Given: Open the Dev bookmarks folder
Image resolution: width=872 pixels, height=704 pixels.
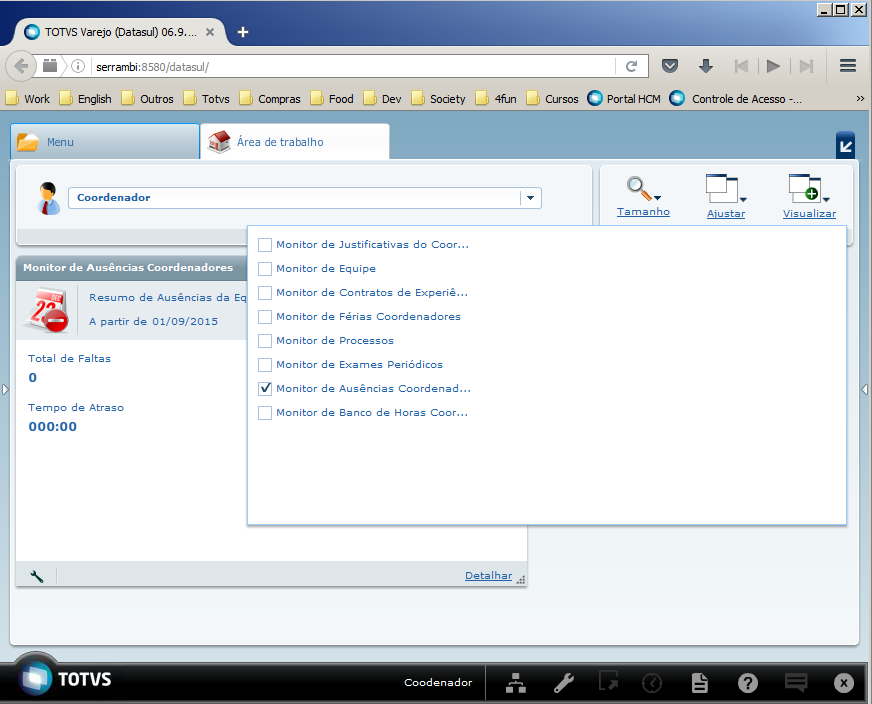Looking at the screenshot, I should tap(382, 99).
